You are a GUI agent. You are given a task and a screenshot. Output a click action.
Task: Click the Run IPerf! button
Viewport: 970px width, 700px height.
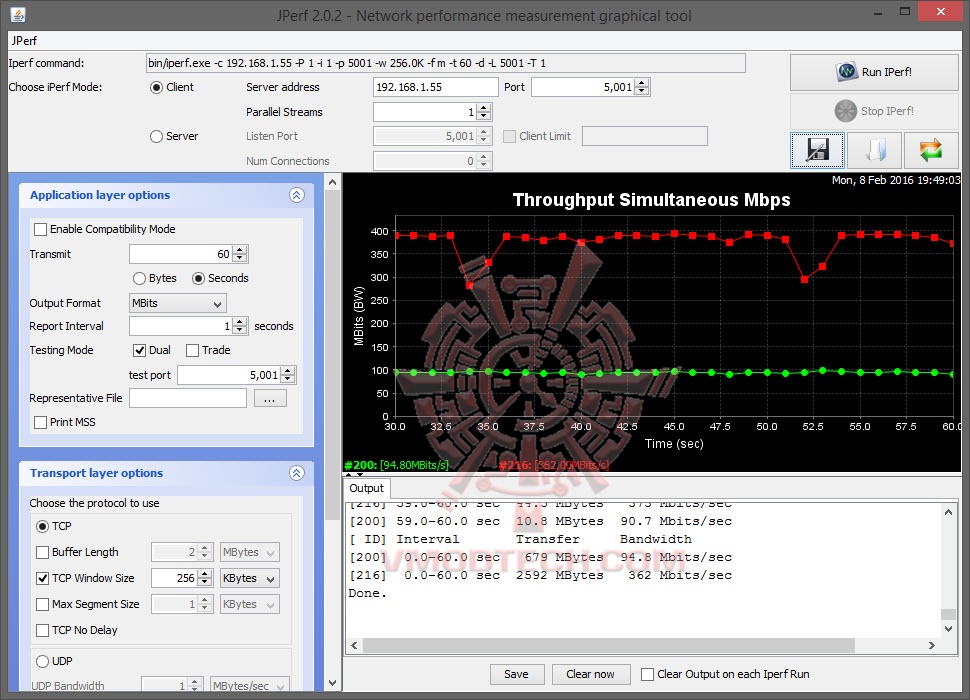874,72
